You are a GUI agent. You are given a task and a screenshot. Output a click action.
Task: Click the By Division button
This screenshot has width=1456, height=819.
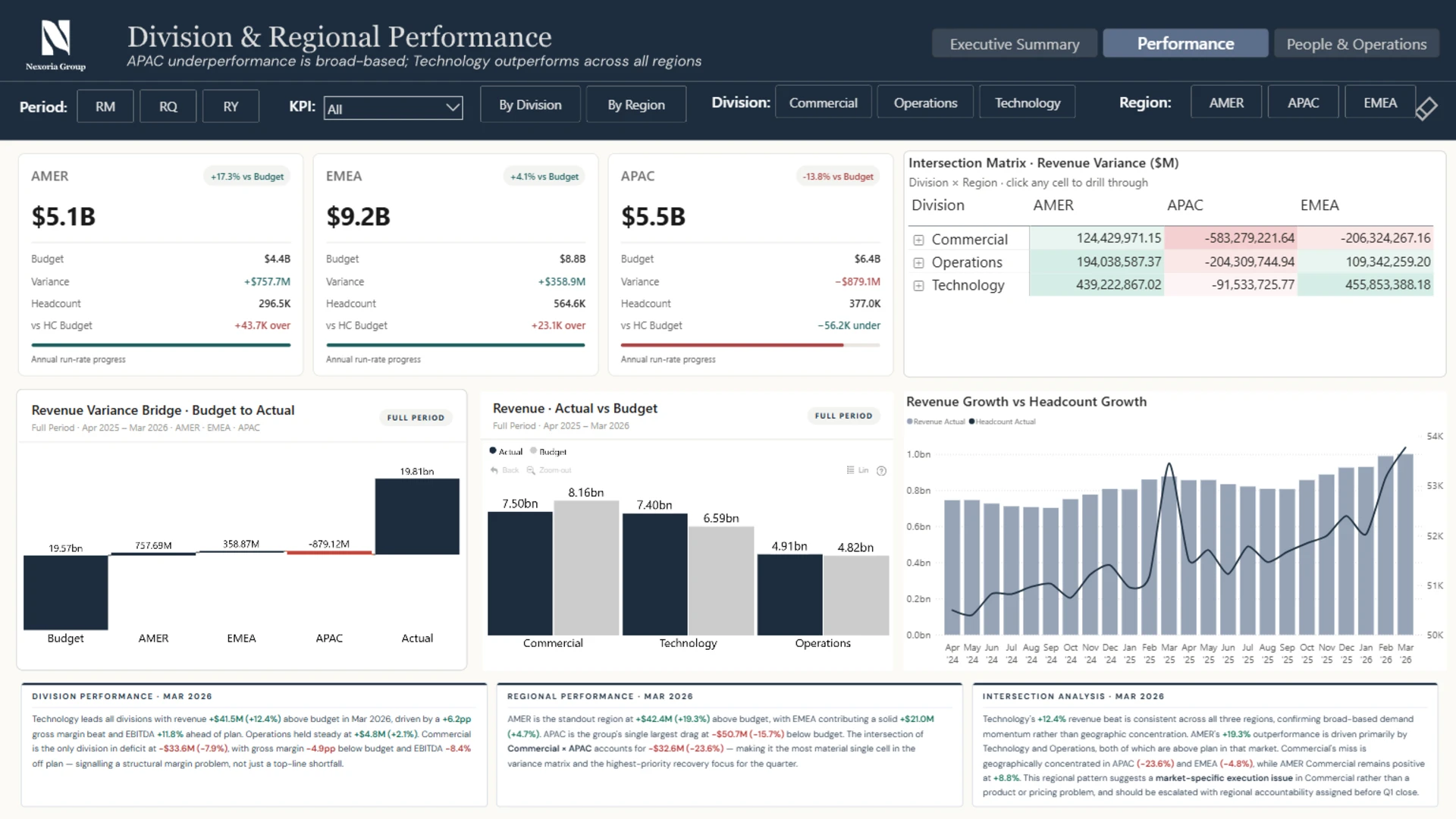click(530, 105)
